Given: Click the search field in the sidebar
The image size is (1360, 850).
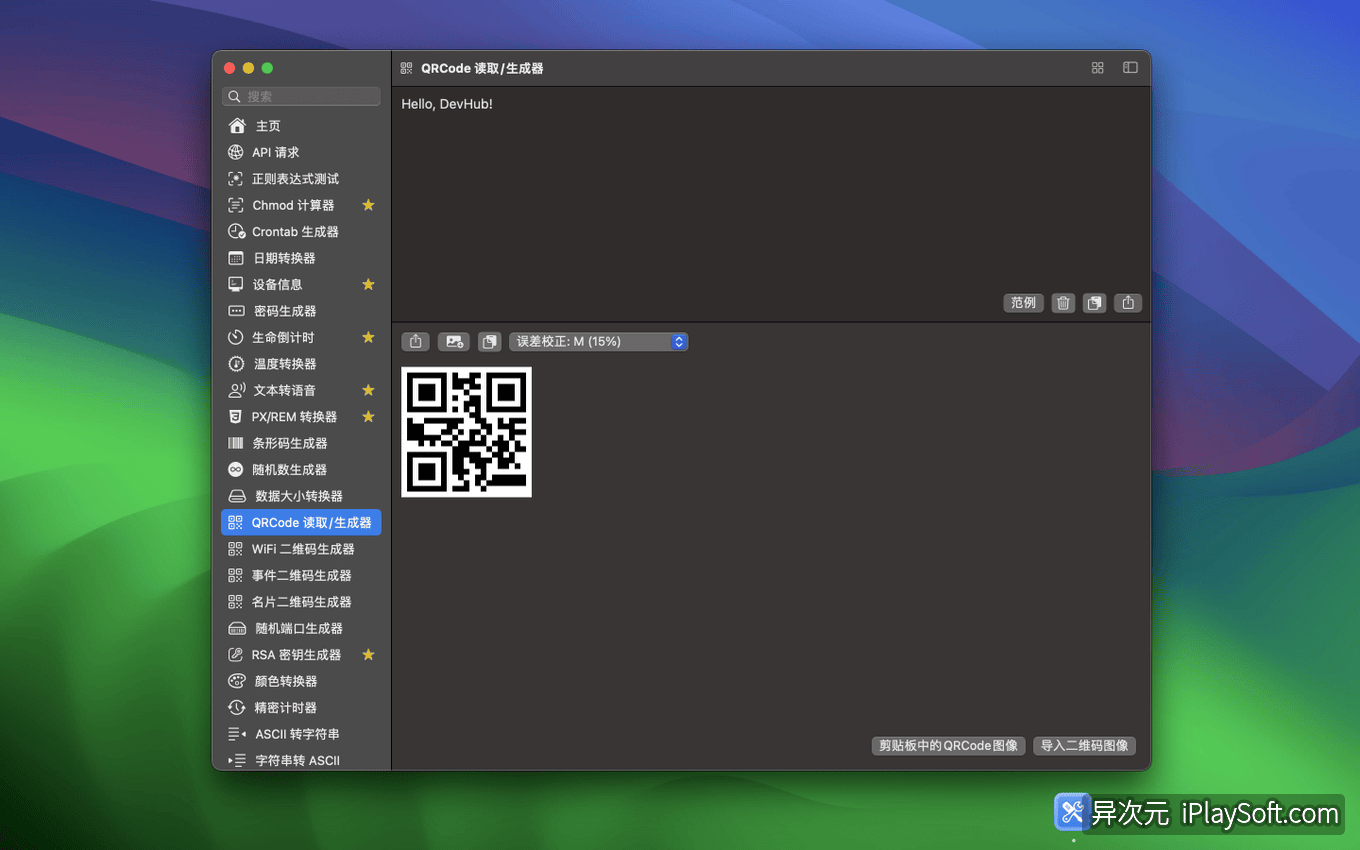Looking at the screenshot, I should tap(300, 96).
